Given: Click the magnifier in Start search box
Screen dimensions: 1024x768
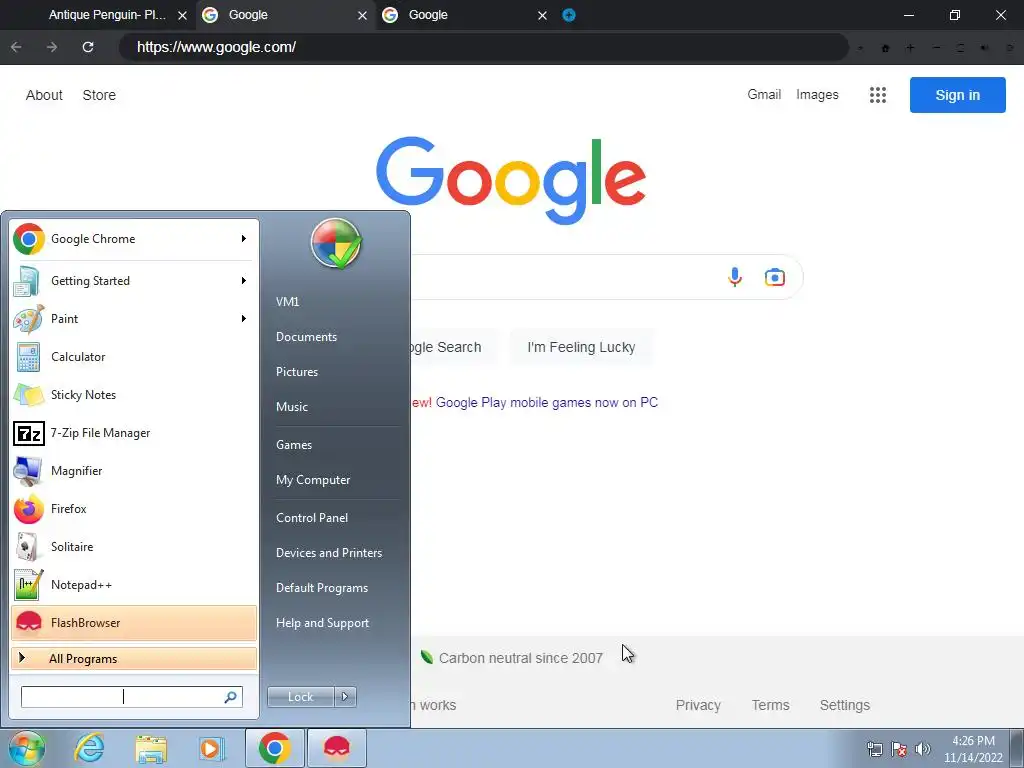Looking at the screenshot, I should tap(230, 697).
